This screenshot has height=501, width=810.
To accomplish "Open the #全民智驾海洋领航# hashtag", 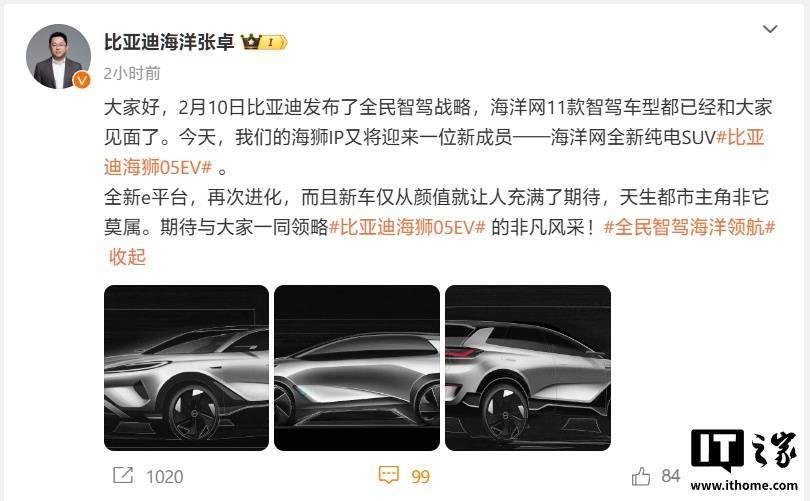I will [690, 227].
